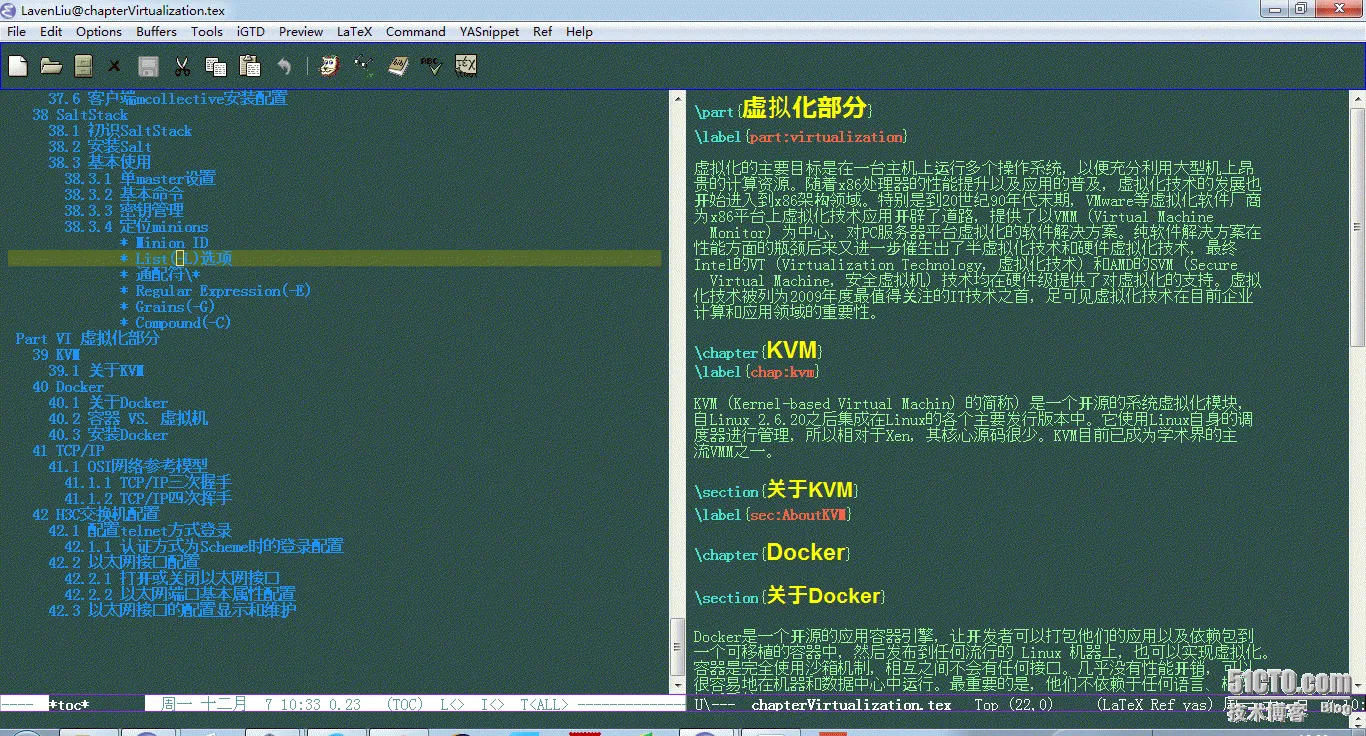The width and height of the screenshot is (1366, 736).
Task: Select highlighted List(-L)选项 TOC item
Action: coord(176,259)
